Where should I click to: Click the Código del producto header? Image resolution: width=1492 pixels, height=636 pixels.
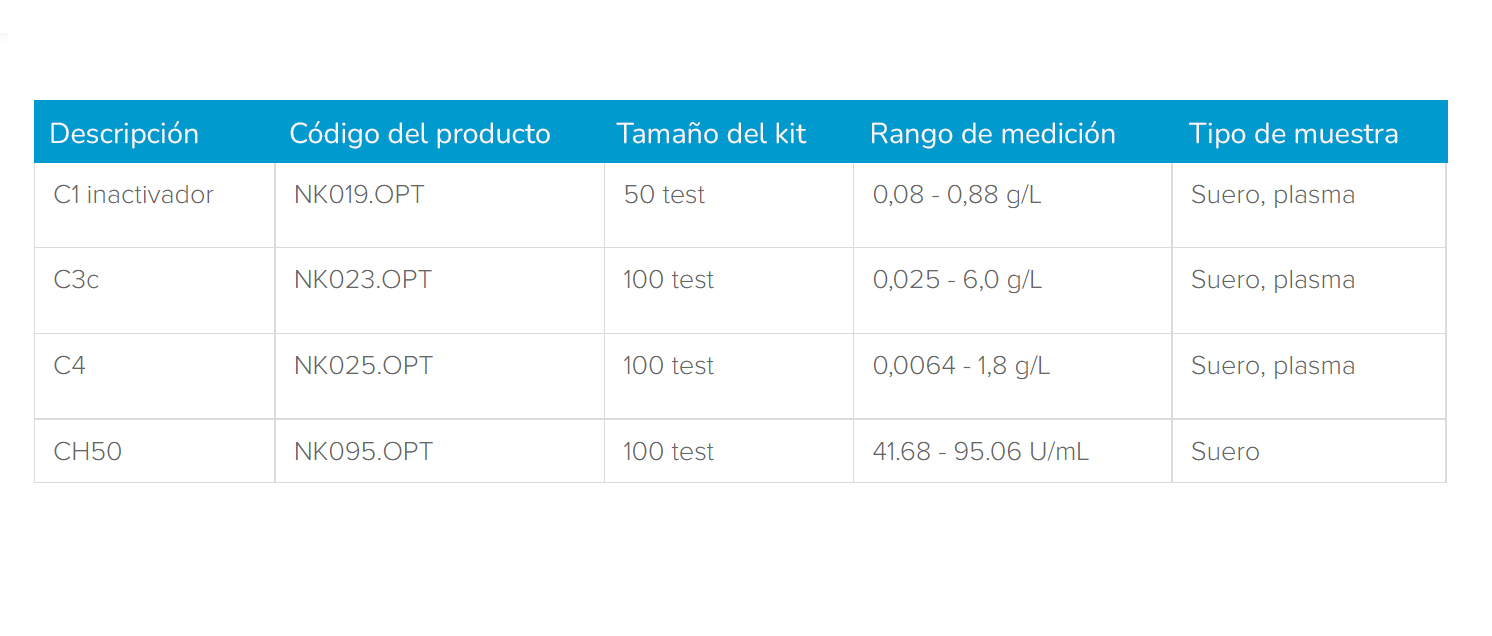[420, 134]
